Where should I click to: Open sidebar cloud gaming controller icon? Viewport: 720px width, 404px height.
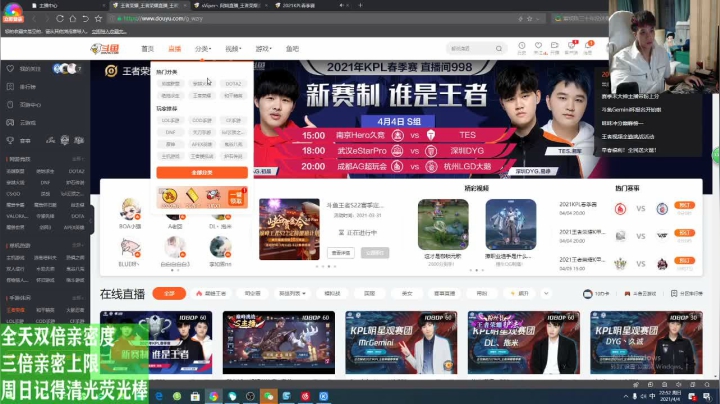pos(10,123)
